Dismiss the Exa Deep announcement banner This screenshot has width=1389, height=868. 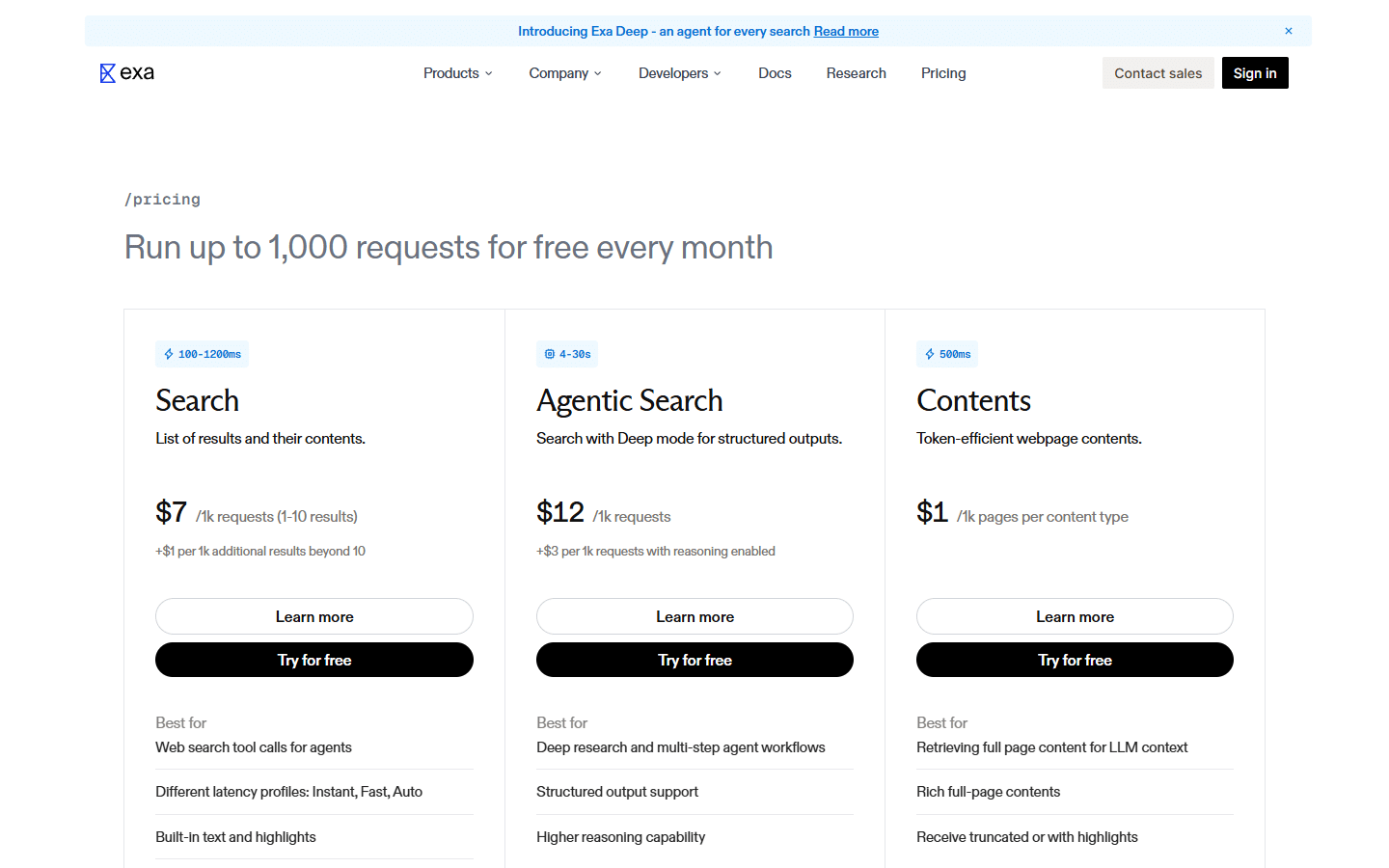[x=1288, y=30]
